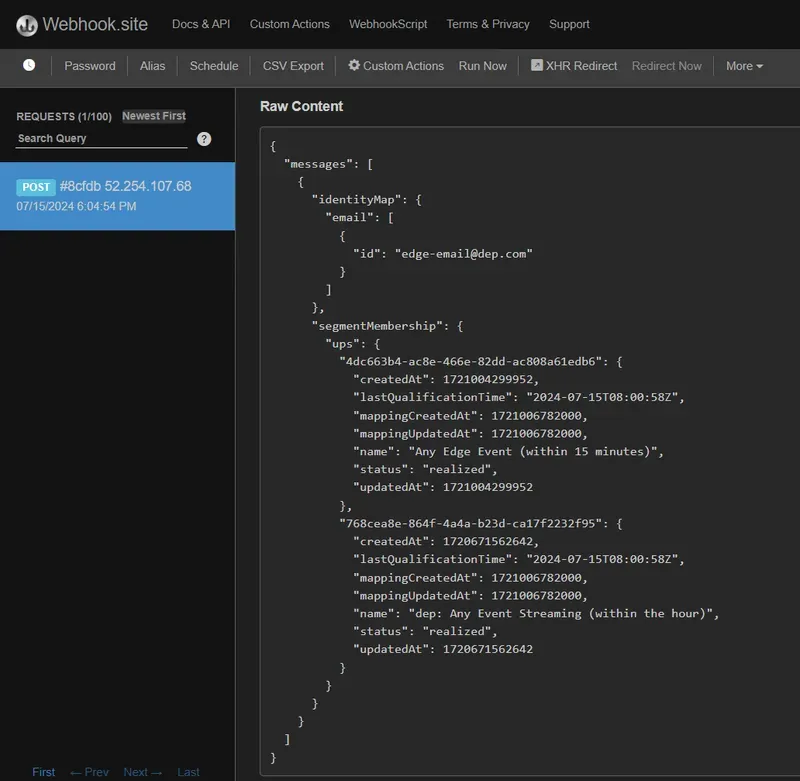The image size is (800, 781).
Task: Click the clock icon in the toolbar
Action: tap(29, 65)
